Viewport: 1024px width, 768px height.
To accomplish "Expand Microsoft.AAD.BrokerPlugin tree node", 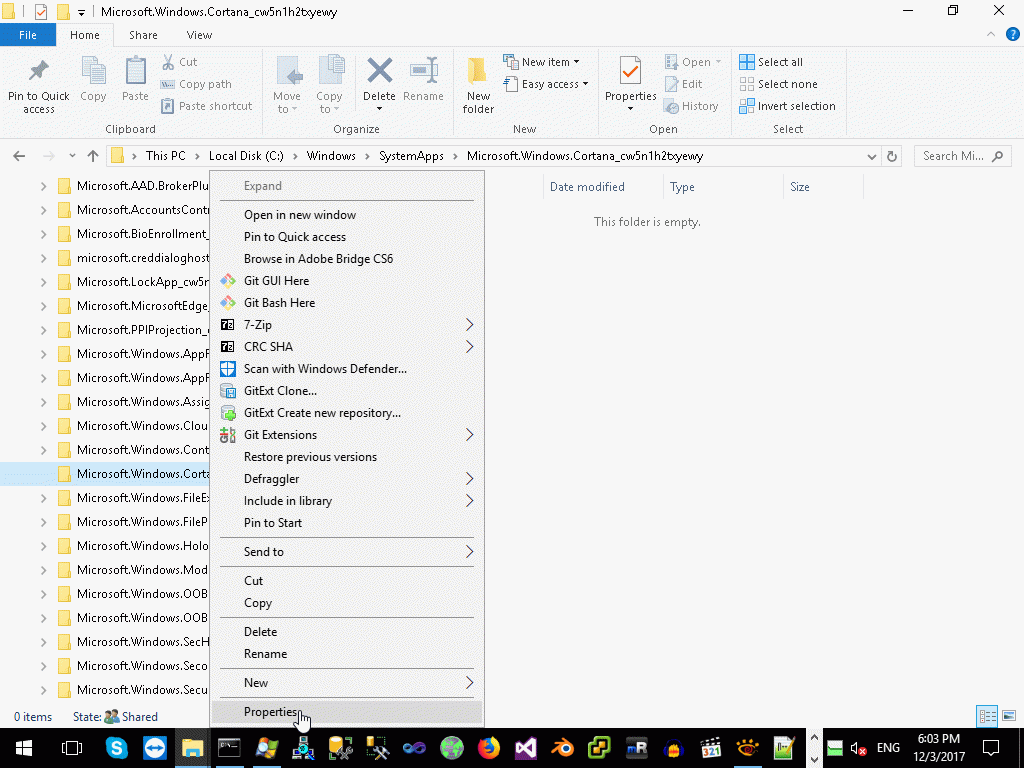I will pos(43,186).
